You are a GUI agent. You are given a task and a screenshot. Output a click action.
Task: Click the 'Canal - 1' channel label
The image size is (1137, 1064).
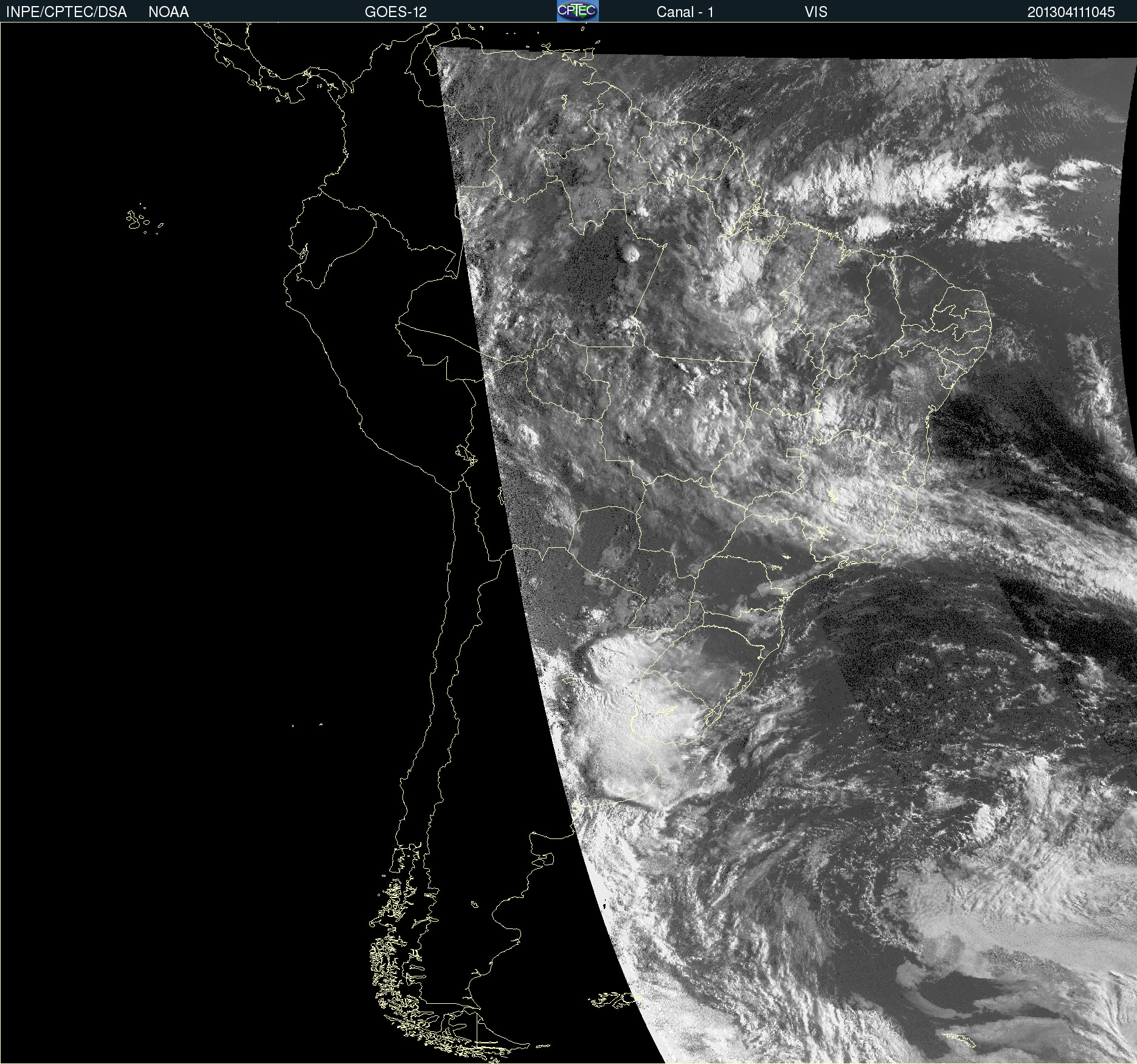(685, 12)
